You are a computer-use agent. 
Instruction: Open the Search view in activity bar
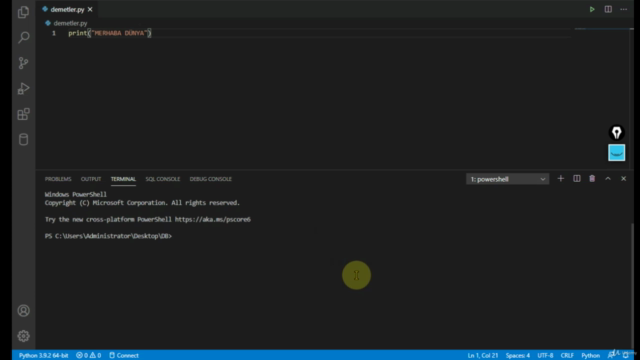(x=24, y=38)
